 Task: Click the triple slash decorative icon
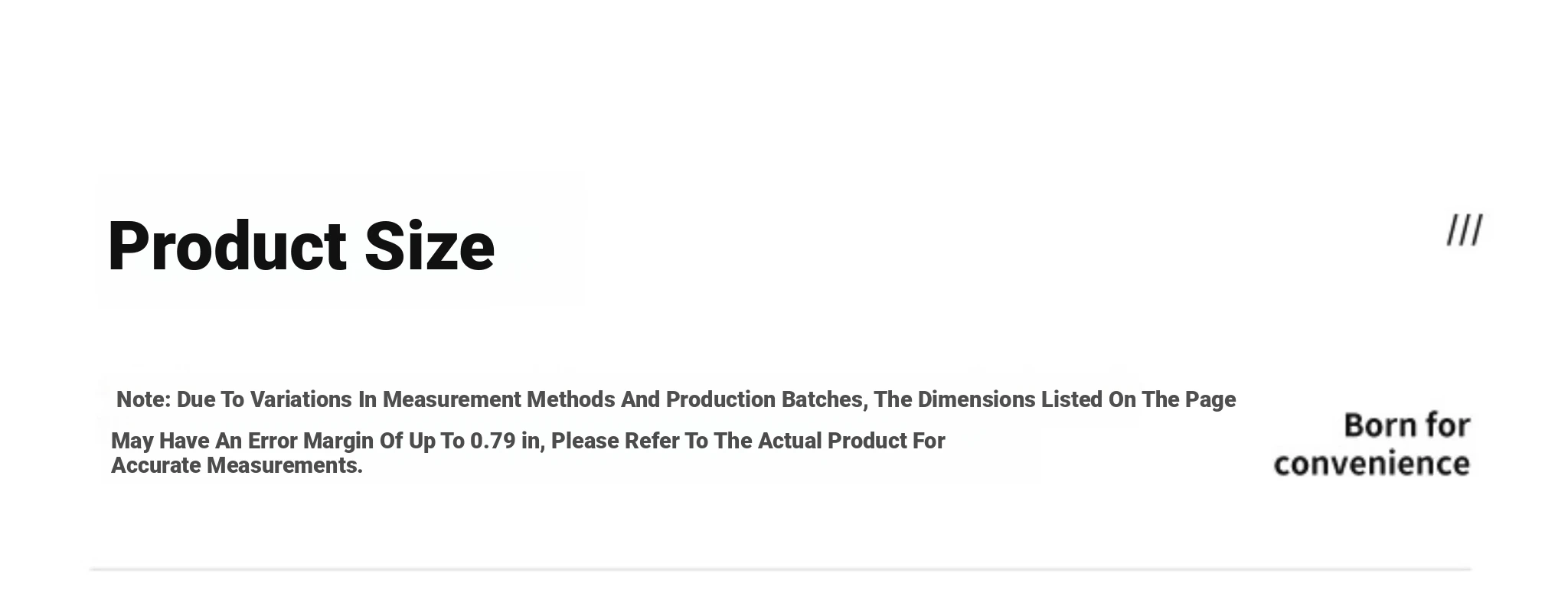pyautogui.click(x=1465, y=230)
